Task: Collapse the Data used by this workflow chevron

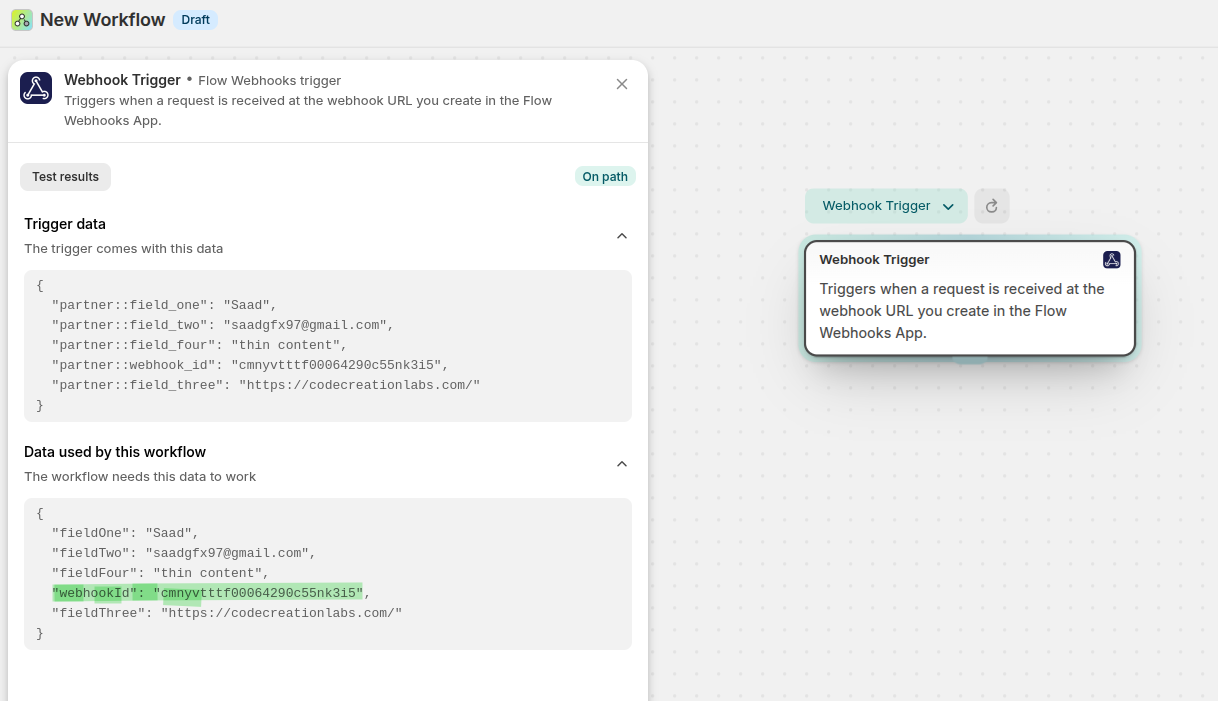Action: [x=622, y=464]
